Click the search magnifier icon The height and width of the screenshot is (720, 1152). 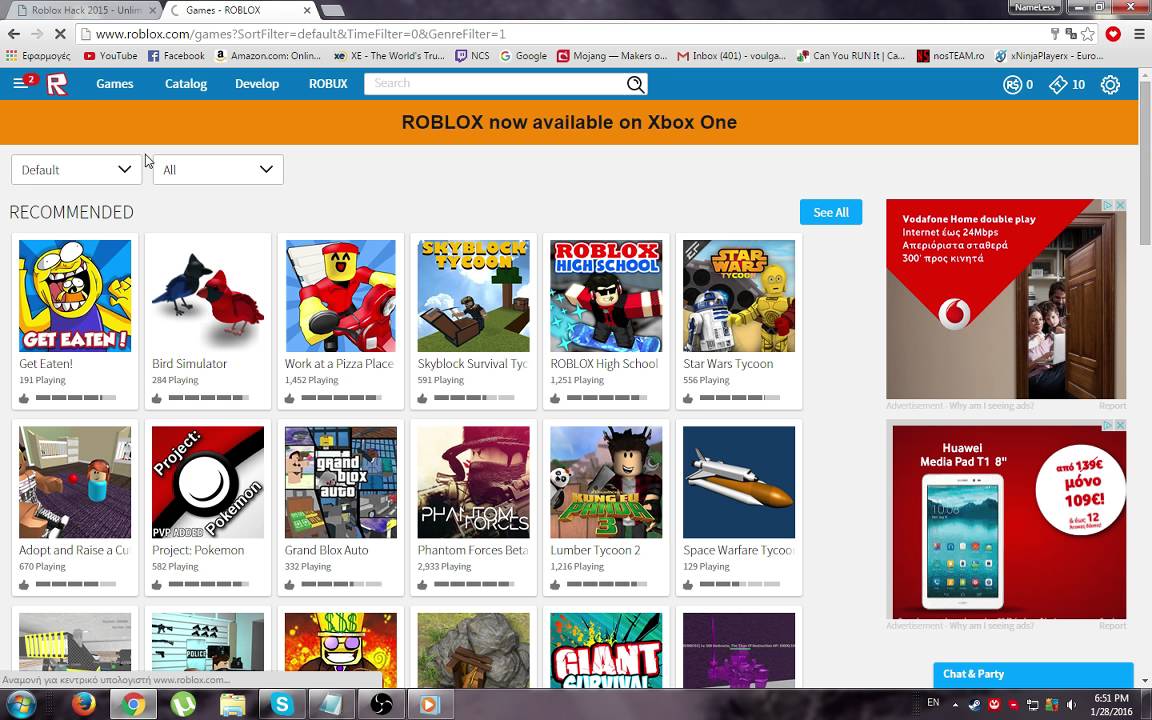tap(636, 84)
